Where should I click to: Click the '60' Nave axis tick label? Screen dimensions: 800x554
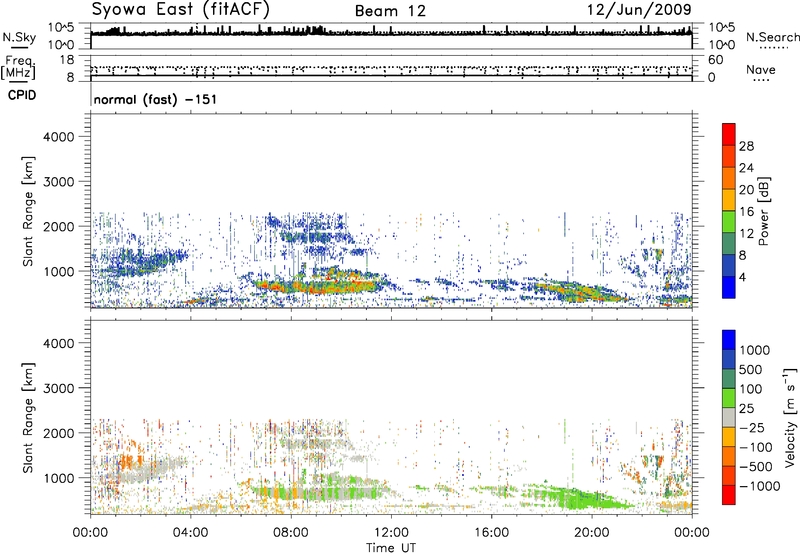pyautogui.click(x=715, y=60)
